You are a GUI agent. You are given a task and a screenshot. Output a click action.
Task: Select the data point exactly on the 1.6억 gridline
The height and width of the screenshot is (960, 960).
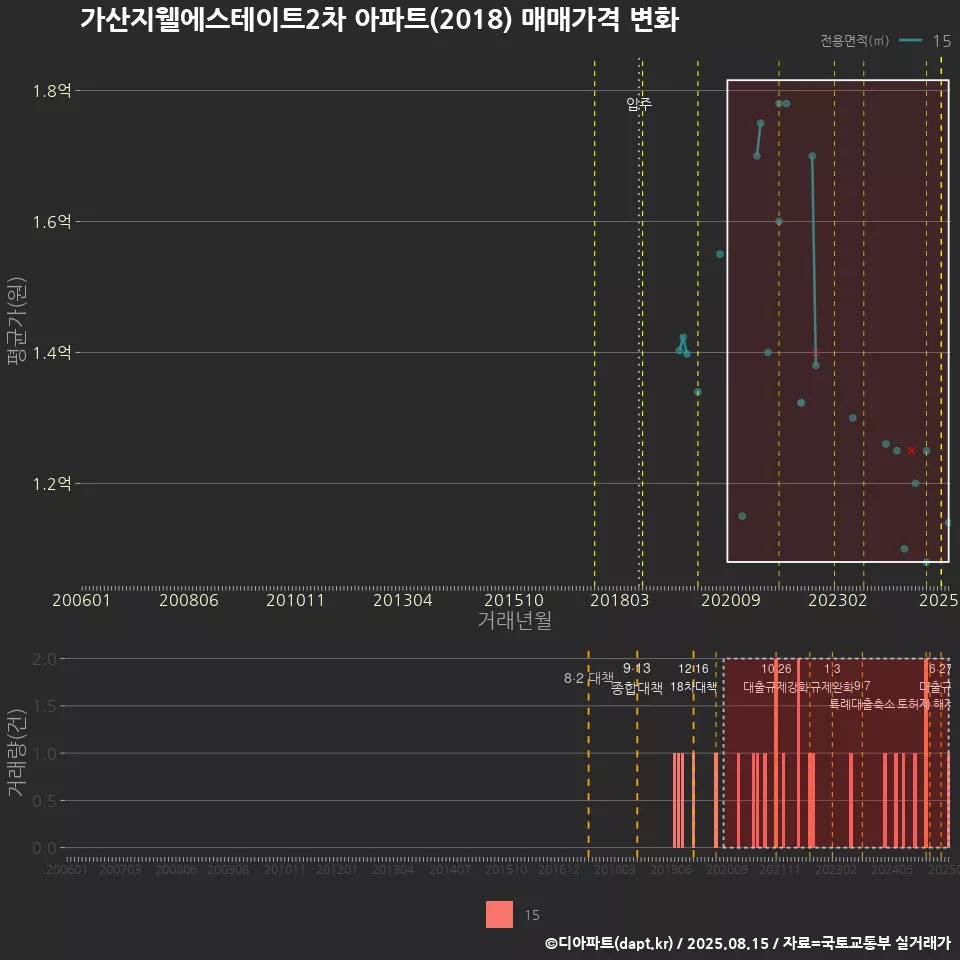[x=779, y=222]
